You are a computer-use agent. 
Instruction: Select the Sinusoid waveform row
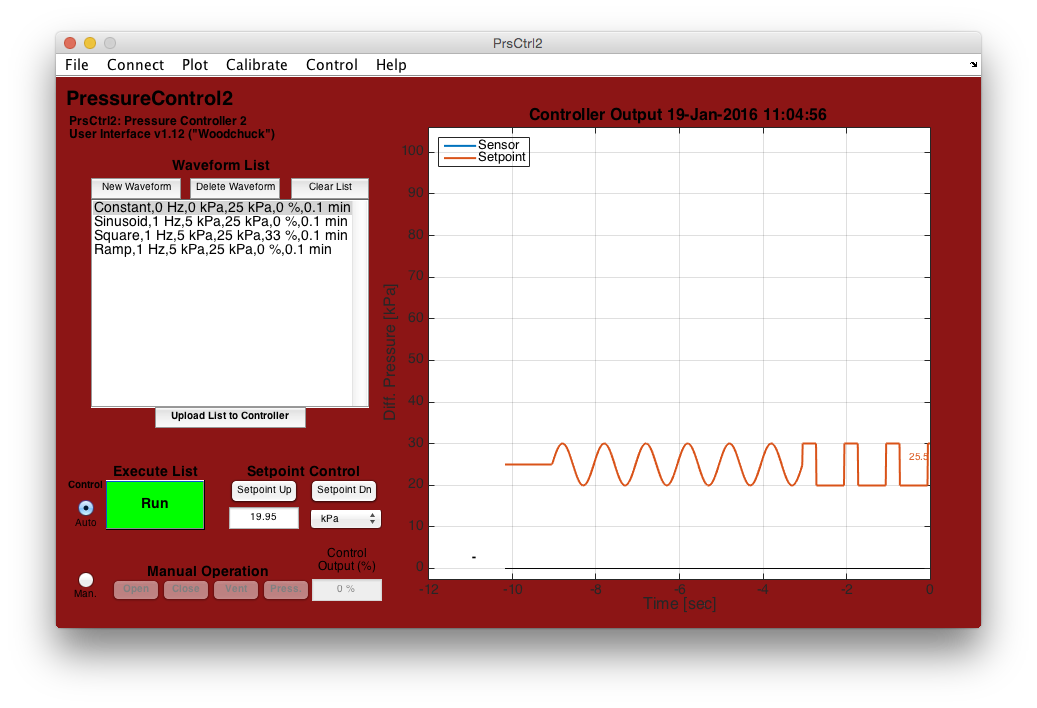pos(222,221)
